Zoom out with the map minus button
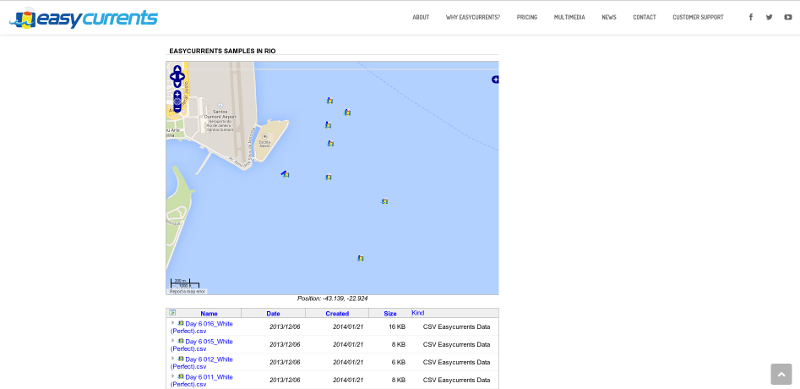 (177, 108)
